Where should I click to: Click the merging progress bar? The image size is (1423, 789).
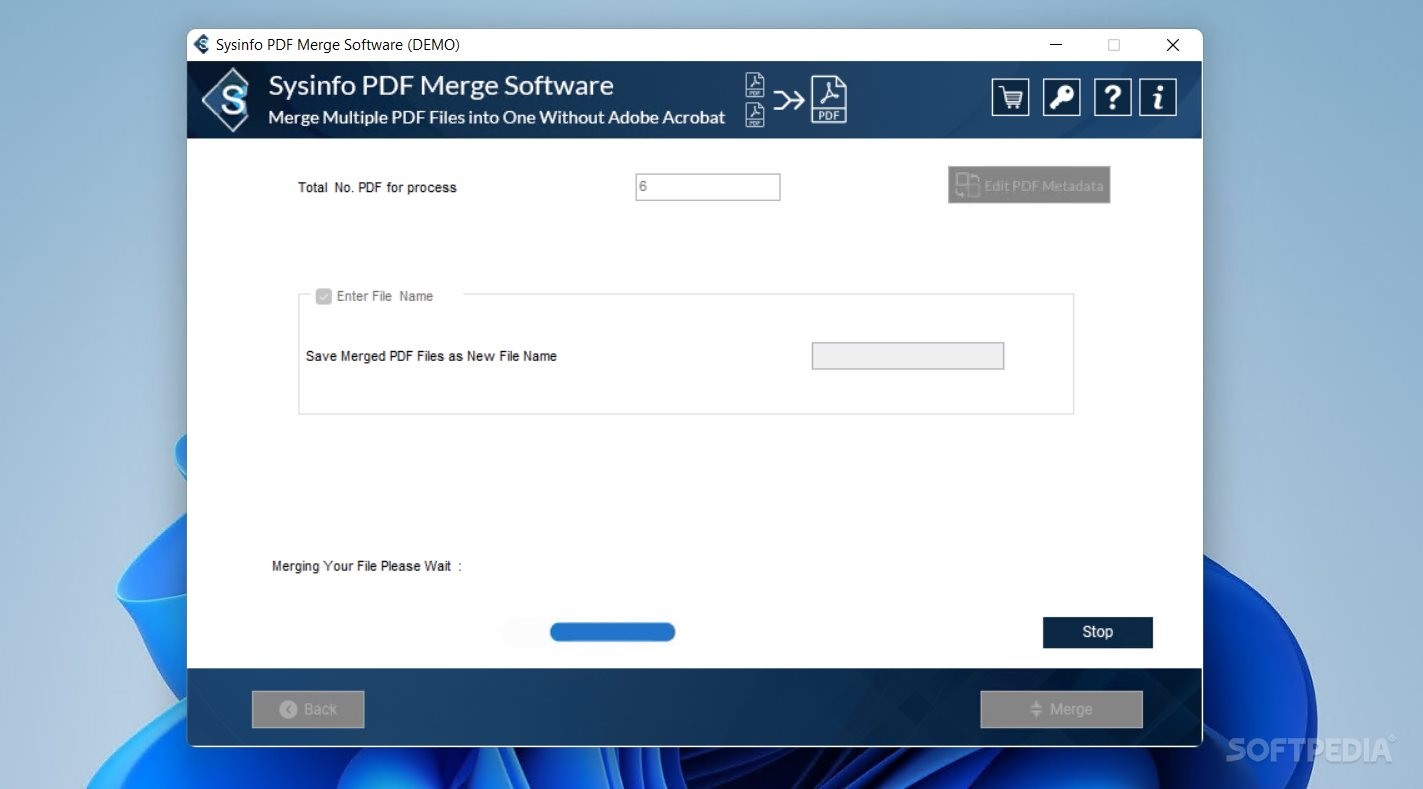click(612, 632)
